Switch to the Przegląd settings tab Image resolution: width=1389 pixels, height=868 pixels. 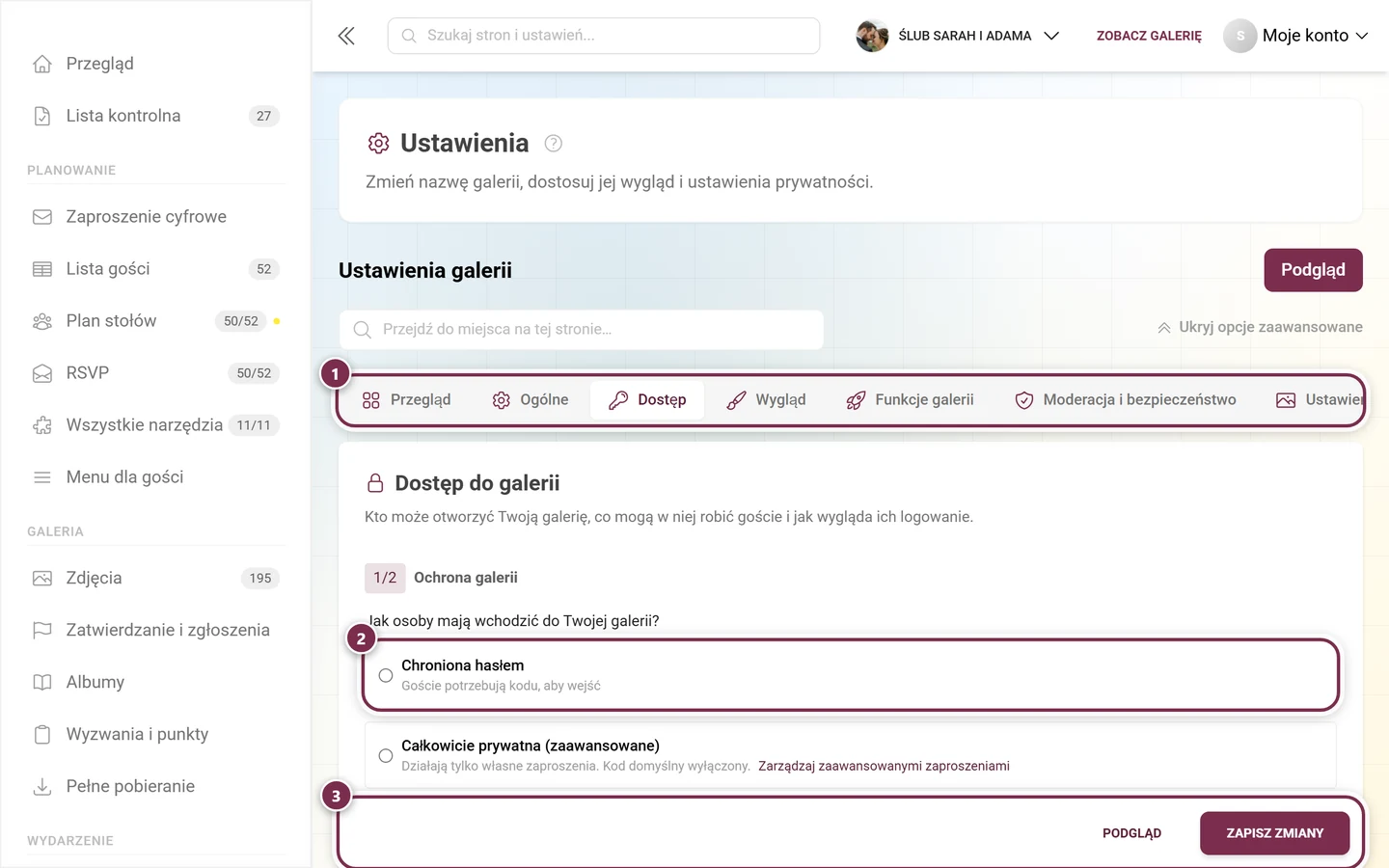(x=406, y=400)
